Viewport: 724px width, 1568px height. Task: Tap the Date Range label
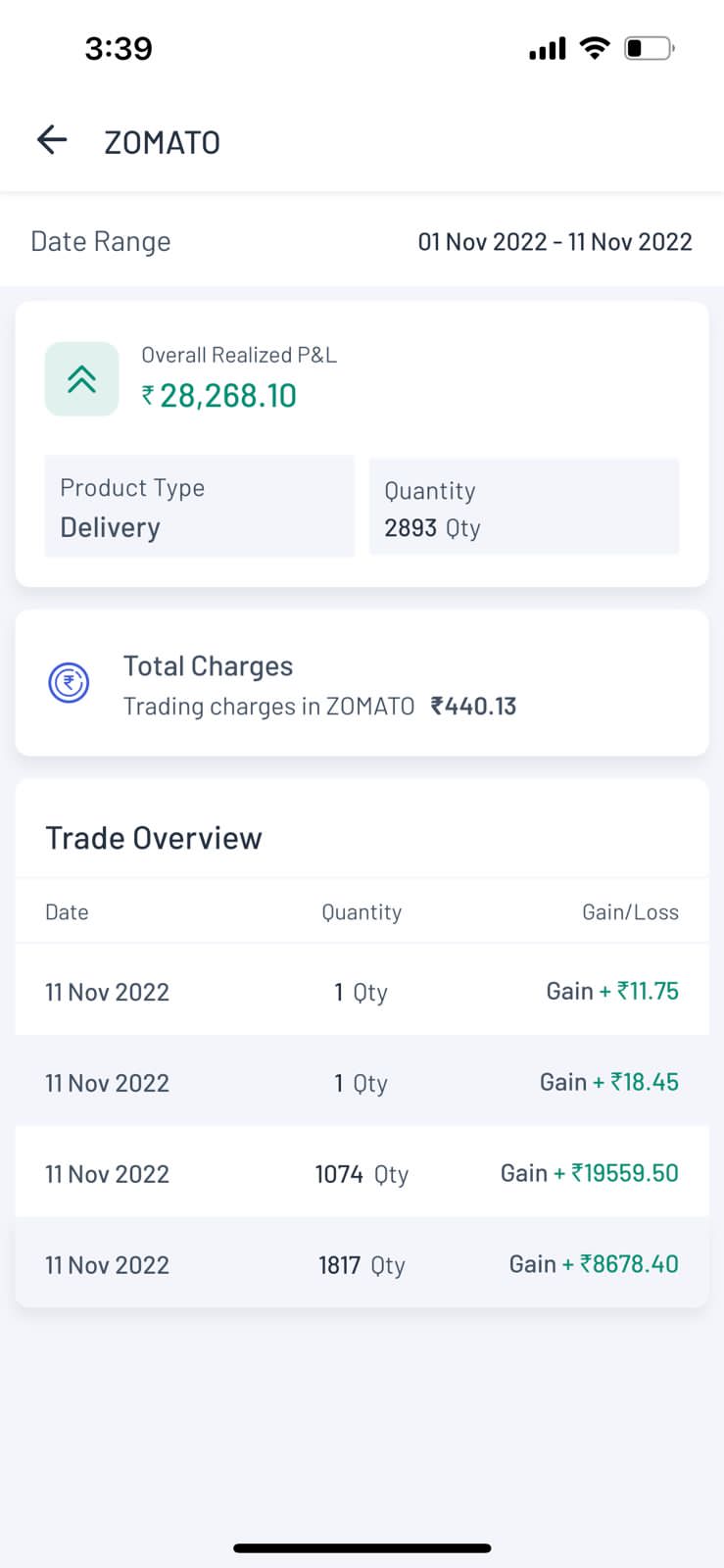point(101,242)
